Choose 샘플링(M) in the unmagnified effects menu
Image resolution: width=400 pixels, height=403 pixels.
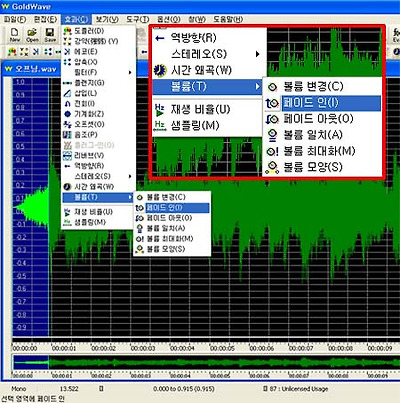[x=99, y=222]
